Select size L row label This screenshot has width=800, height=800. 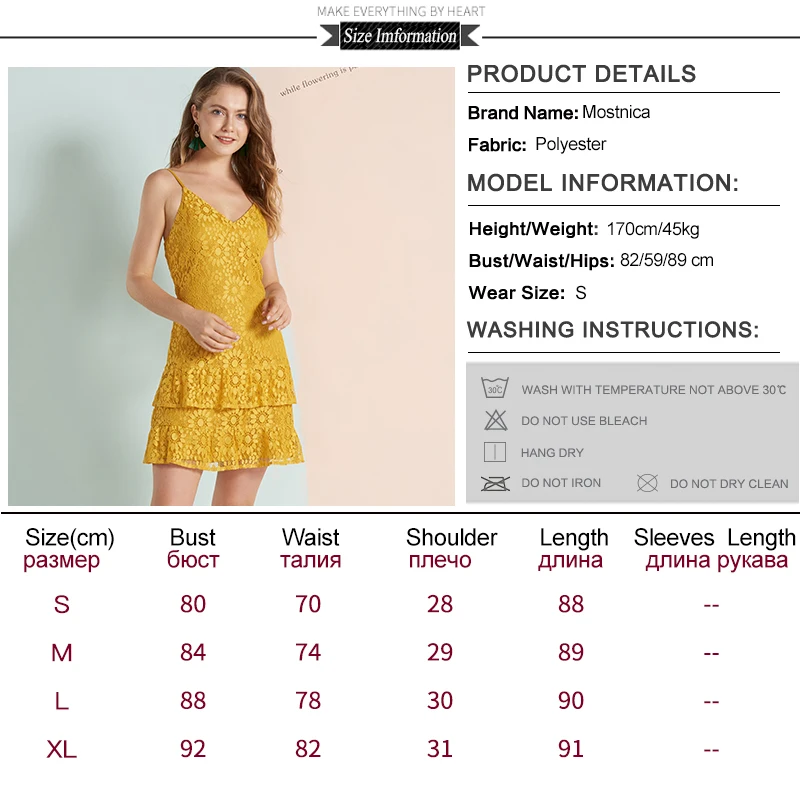(x=62, y=701)
